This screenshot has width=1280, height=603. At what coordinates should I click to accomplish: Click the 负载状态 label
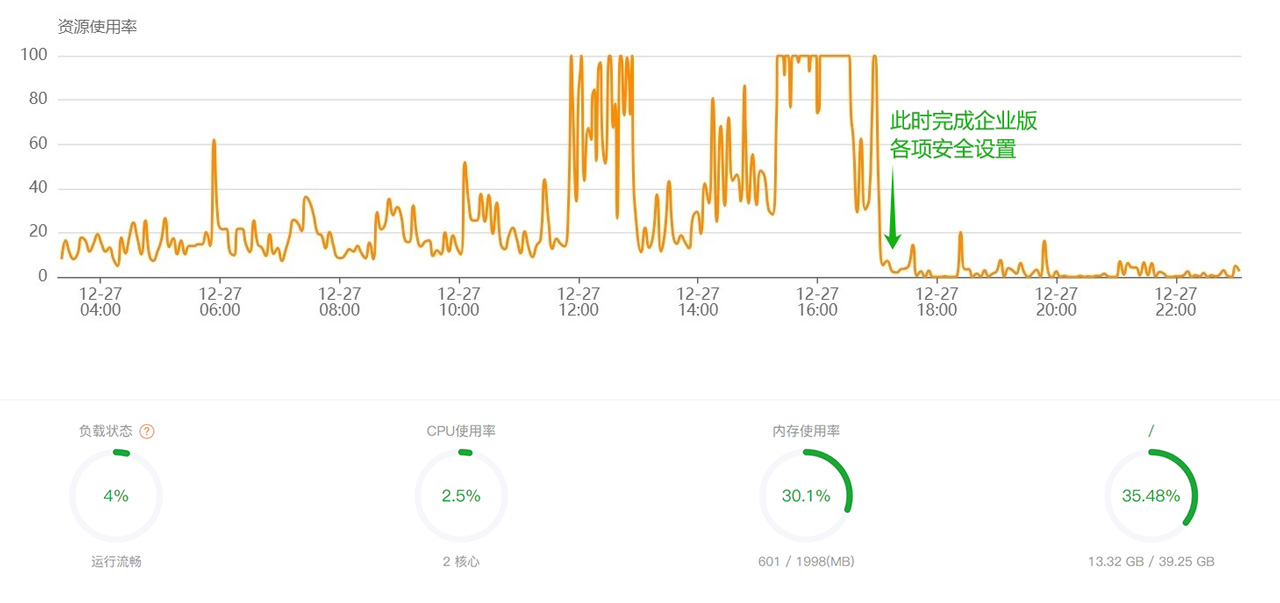tap(106, 432)
